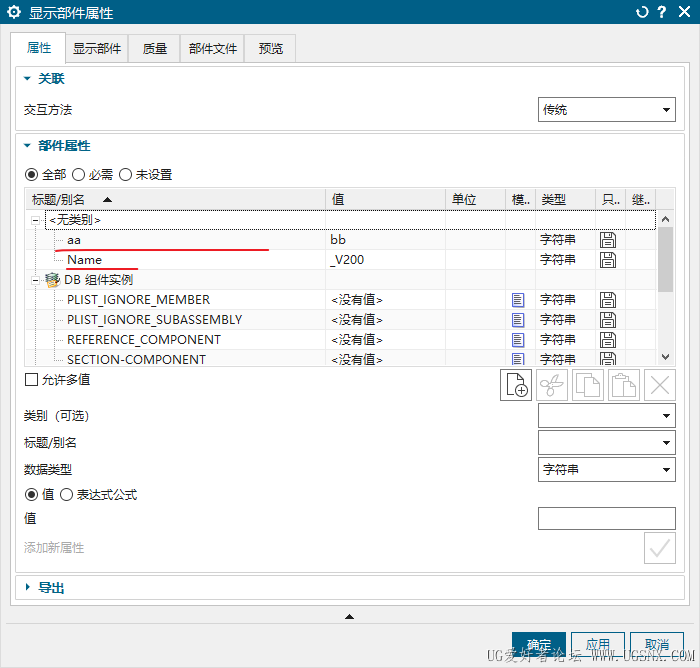Enable the 允许多值 checkbox
Viewport: 700px width, 668px height.
click(x=31, y=380)
